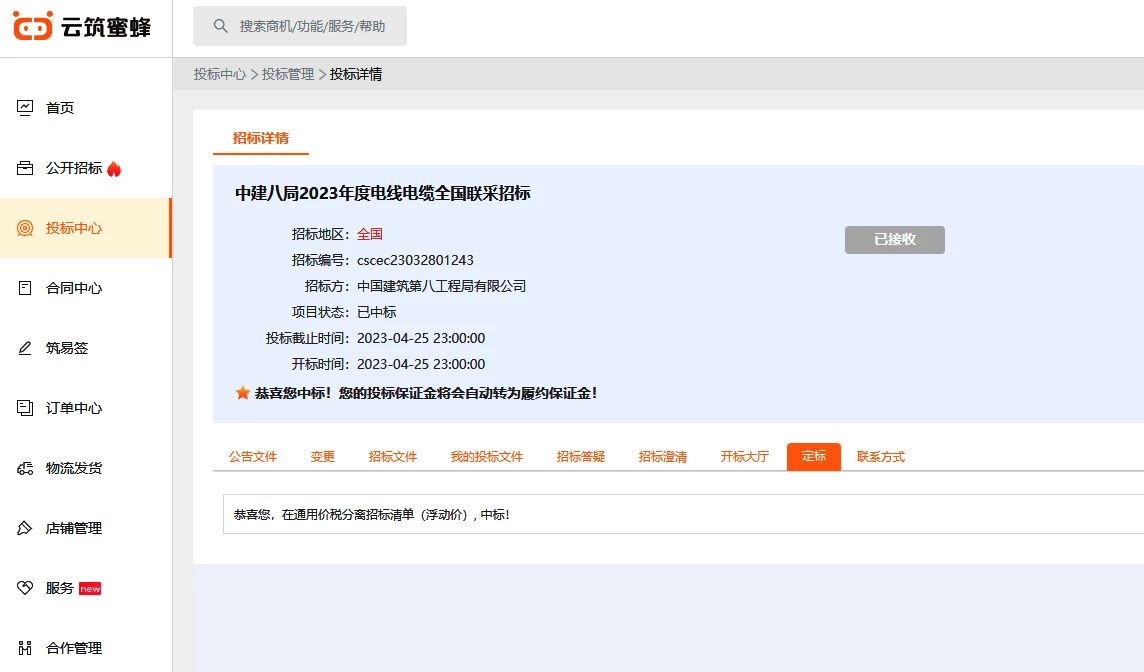This screenshot has width=1144, height=672.
Task: Click the 服务 heart icon
Action: [25, 588]
